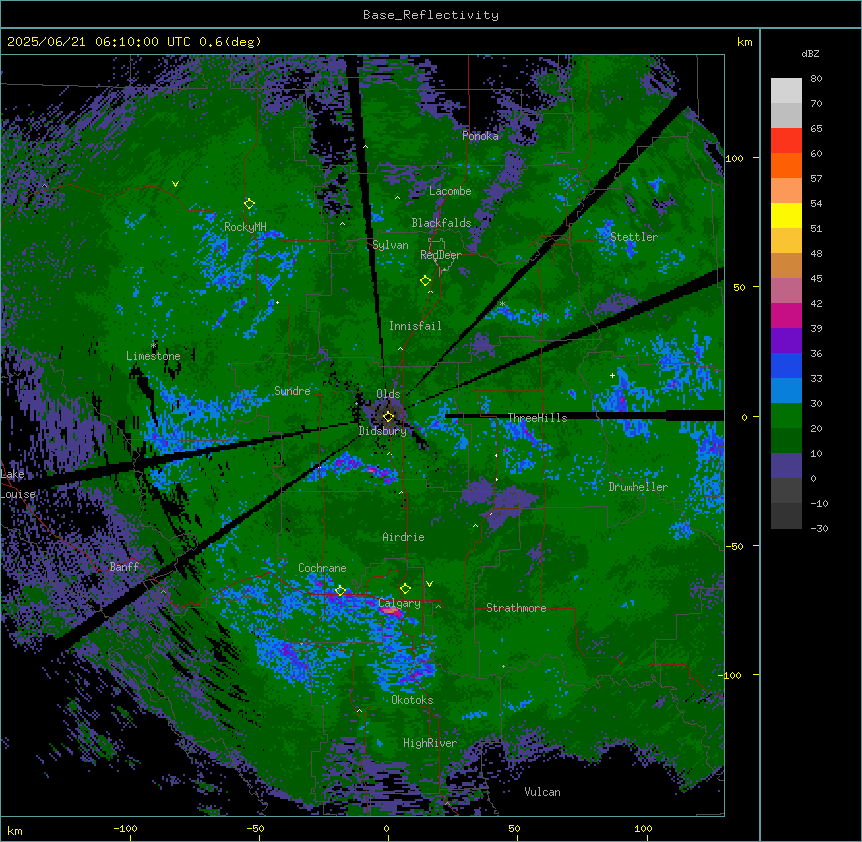This screenshot has width=862, height=842.
Task: Click the yellow marker just below Cochrane label
Action: [x=340, y=591]
